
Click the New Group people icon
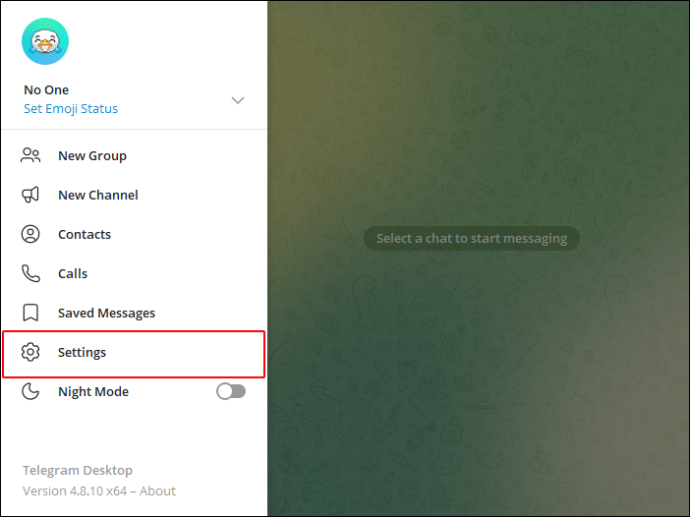pyautogui.click(x=30, y=156)
